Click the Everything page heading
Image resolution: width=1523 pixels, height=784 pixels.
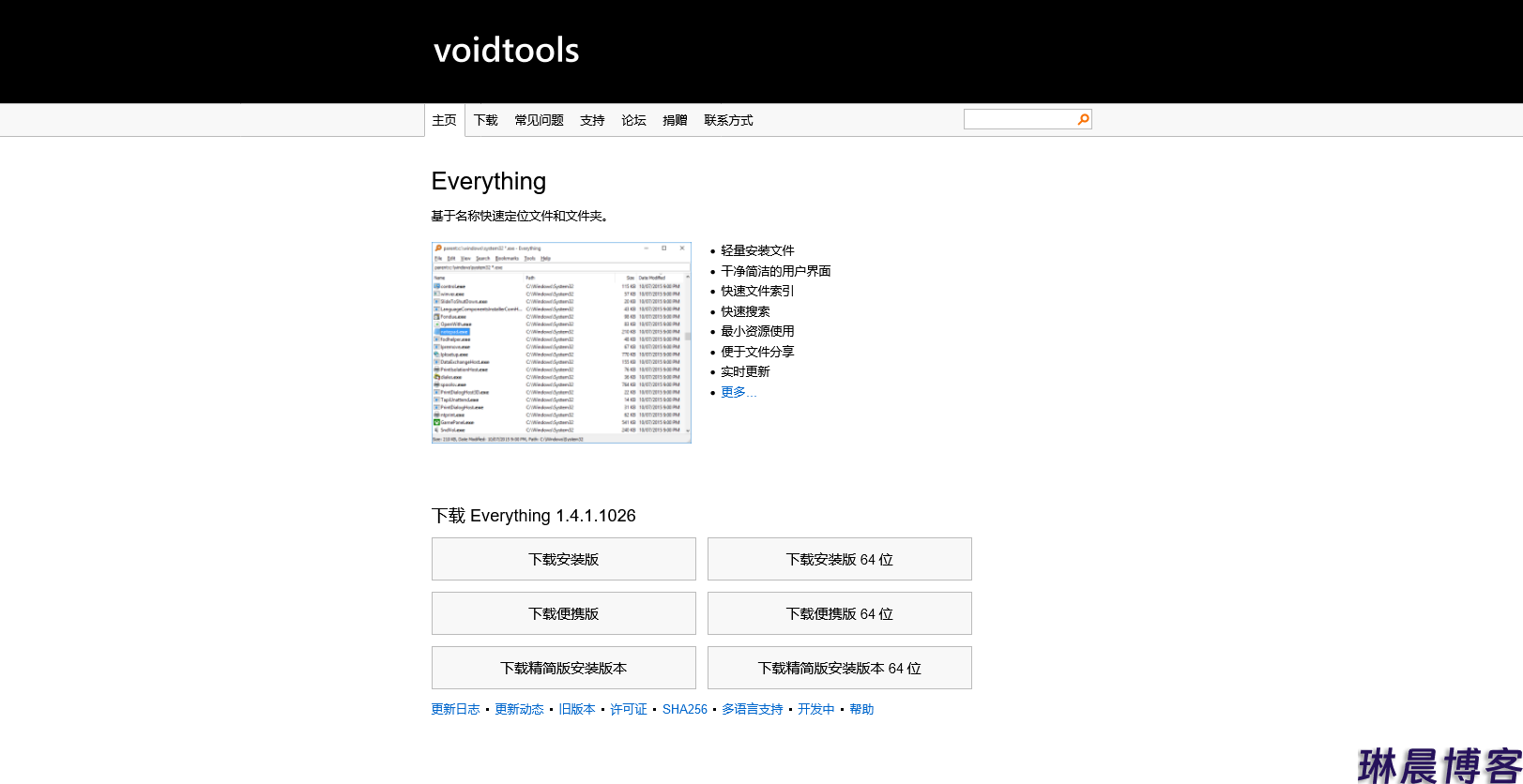[489, 181]
